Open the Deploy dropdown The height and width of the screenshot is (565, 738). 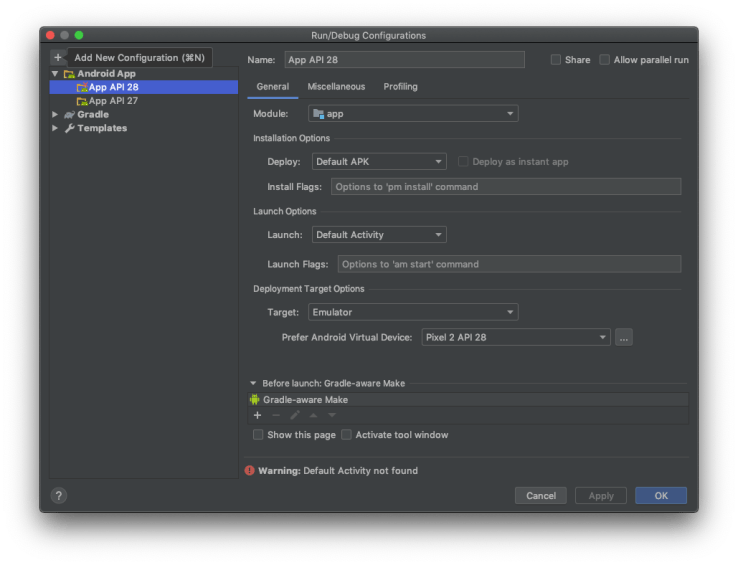coord(379,161)
